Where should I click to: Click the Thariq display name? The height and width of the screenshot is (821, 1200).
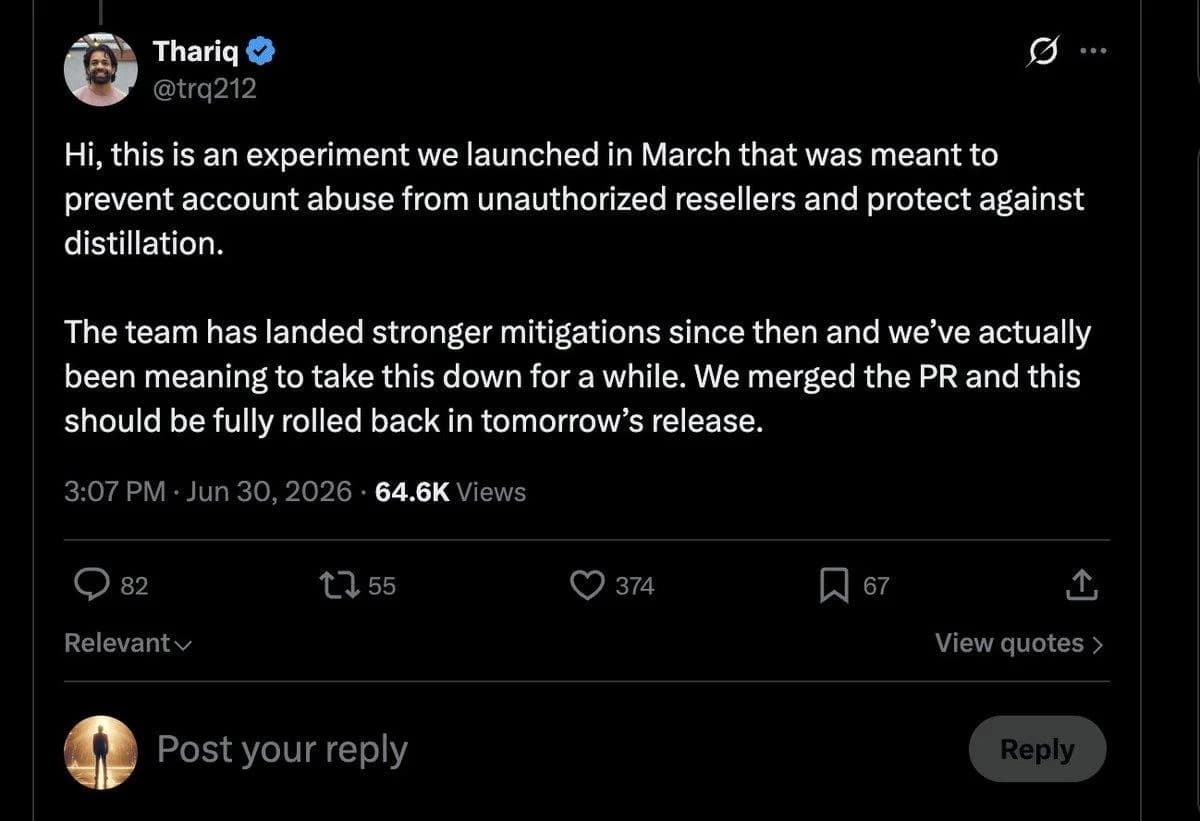pyautogui.click(x=197, y=50)
